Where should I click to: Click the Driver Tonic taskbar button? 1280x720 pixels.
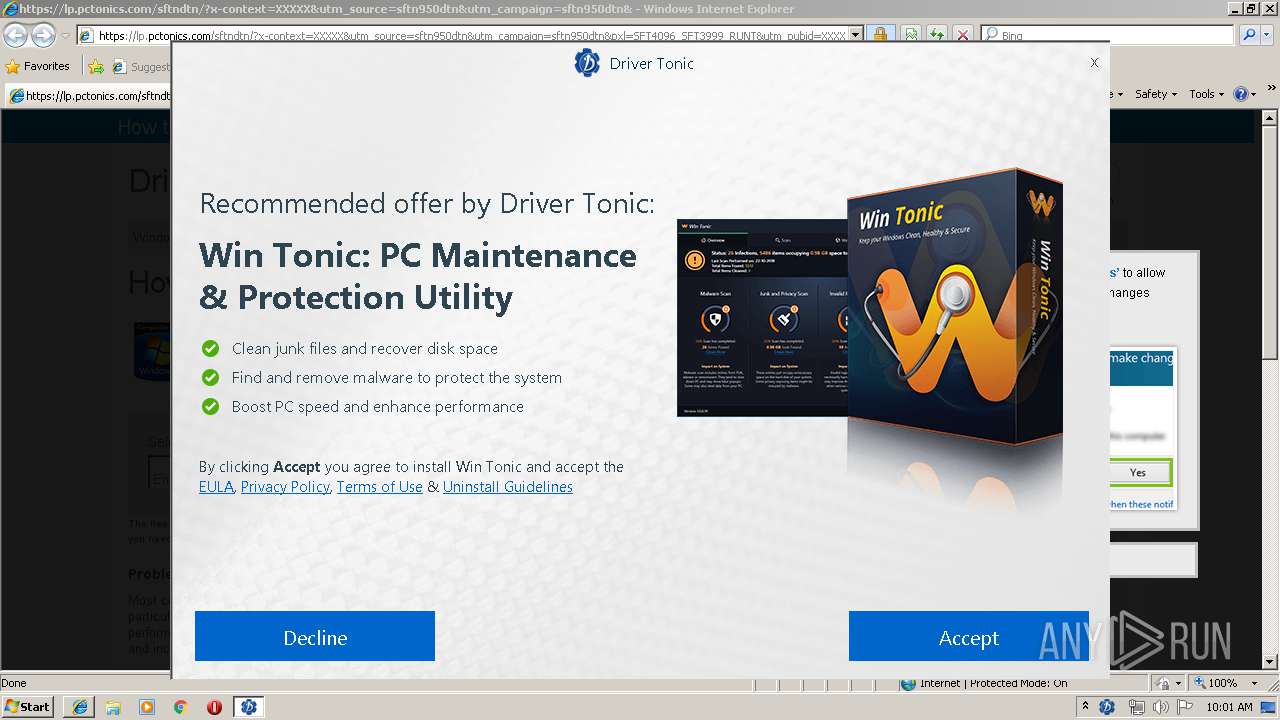(249, 707)
